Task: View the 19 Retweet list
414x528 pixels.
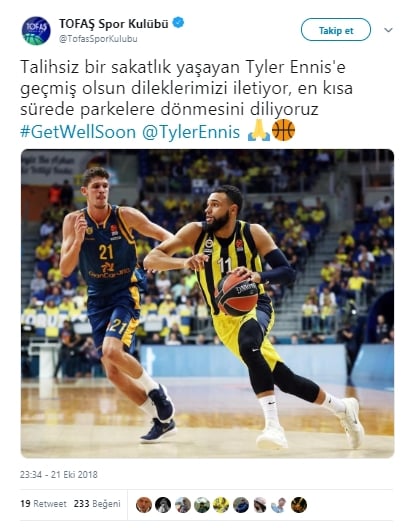Action: pyautogui.click(x=43, y=504)
